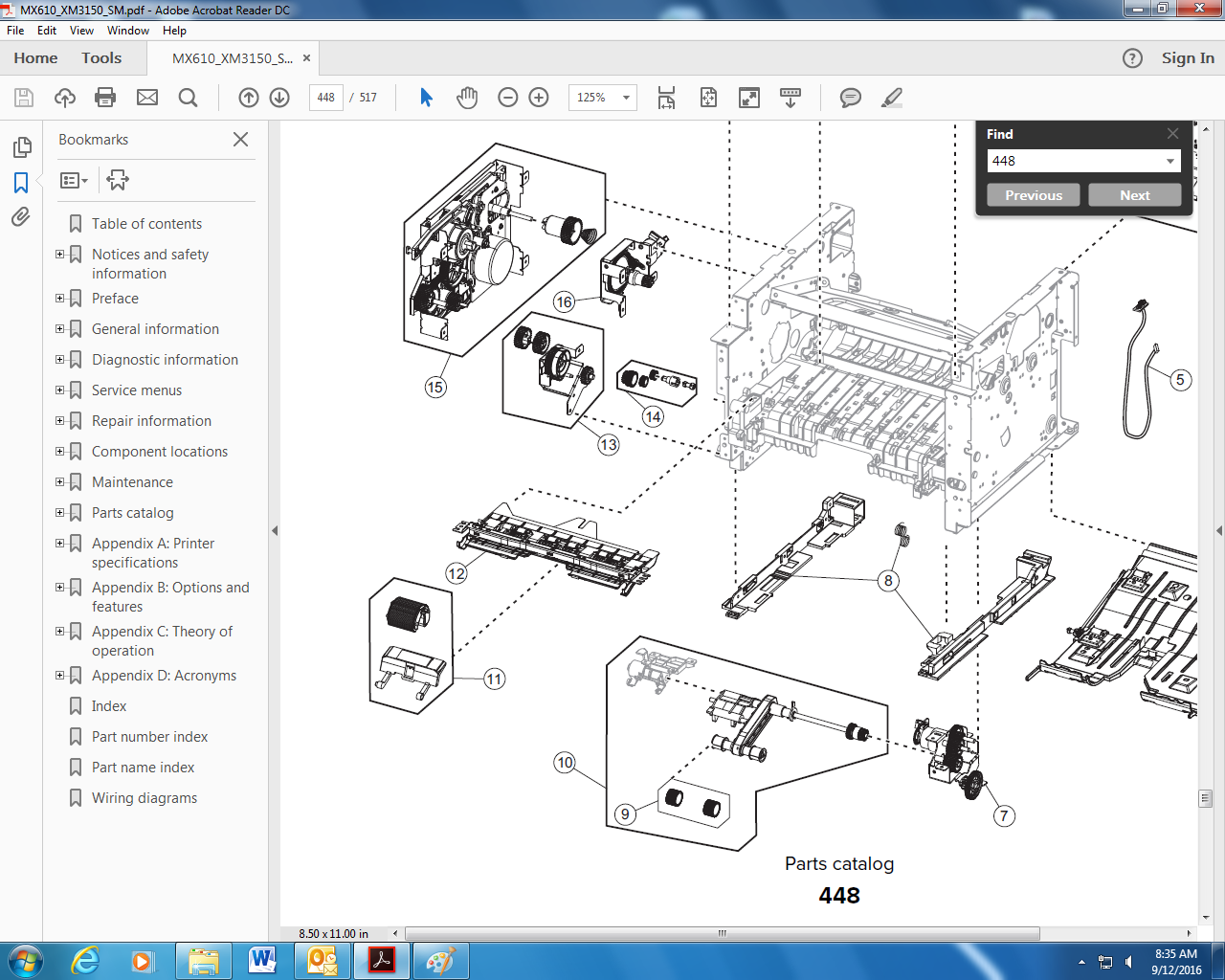Click the Zoom in plus icon
Screen dimensions: 1225x980
539,98
